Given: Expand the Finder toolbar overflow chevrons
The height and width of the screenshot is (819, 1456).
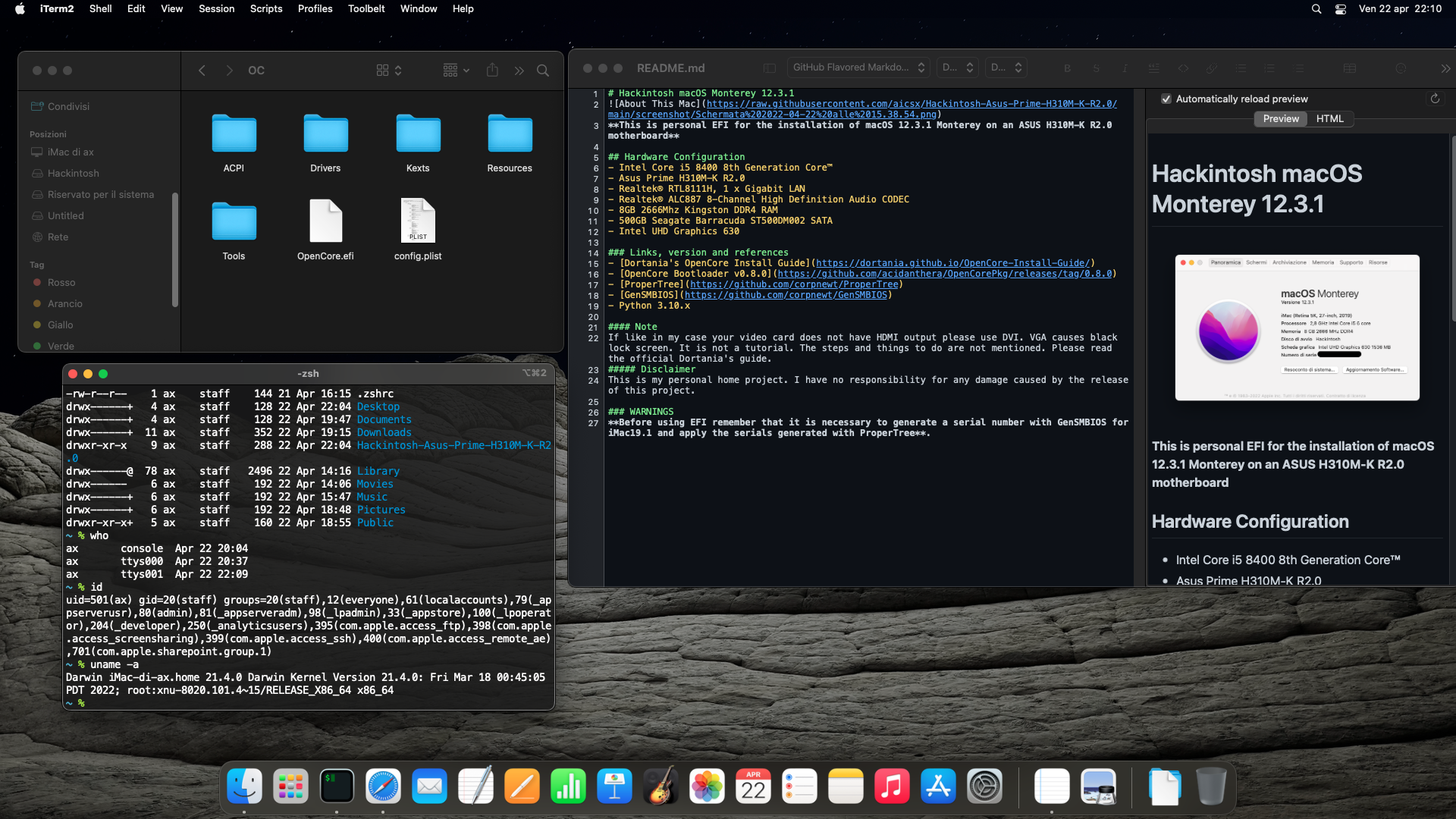Looking at the screenshot, I should tap(519, 71).
